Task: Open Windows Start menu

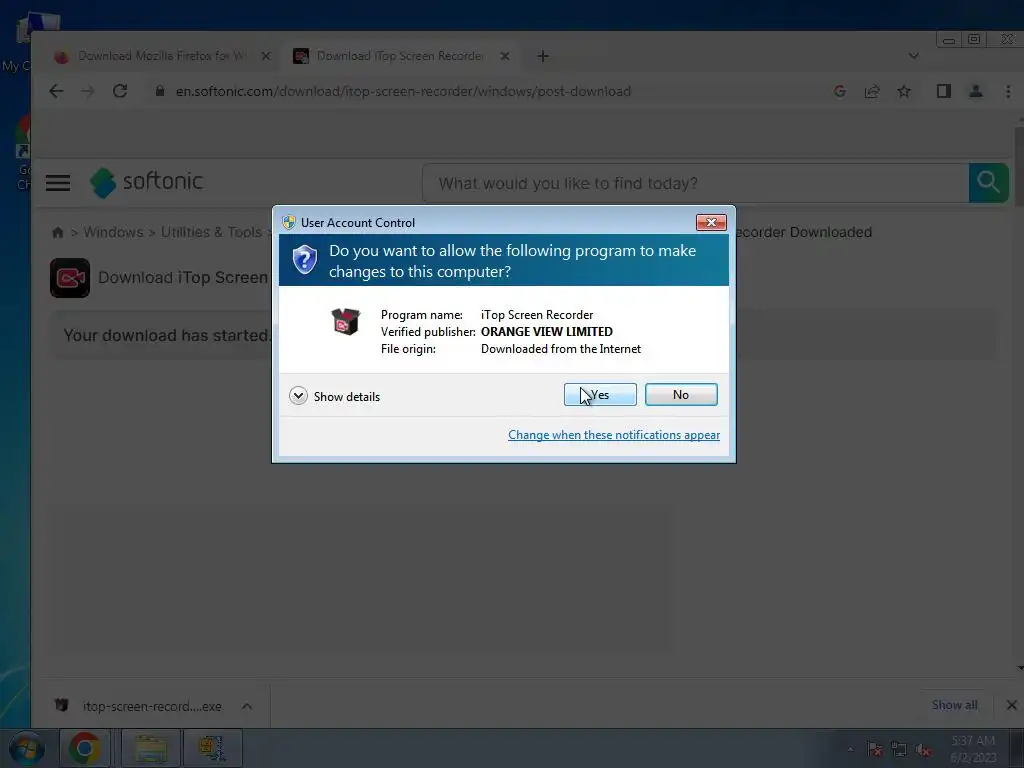Action: (x=26, y=749)
